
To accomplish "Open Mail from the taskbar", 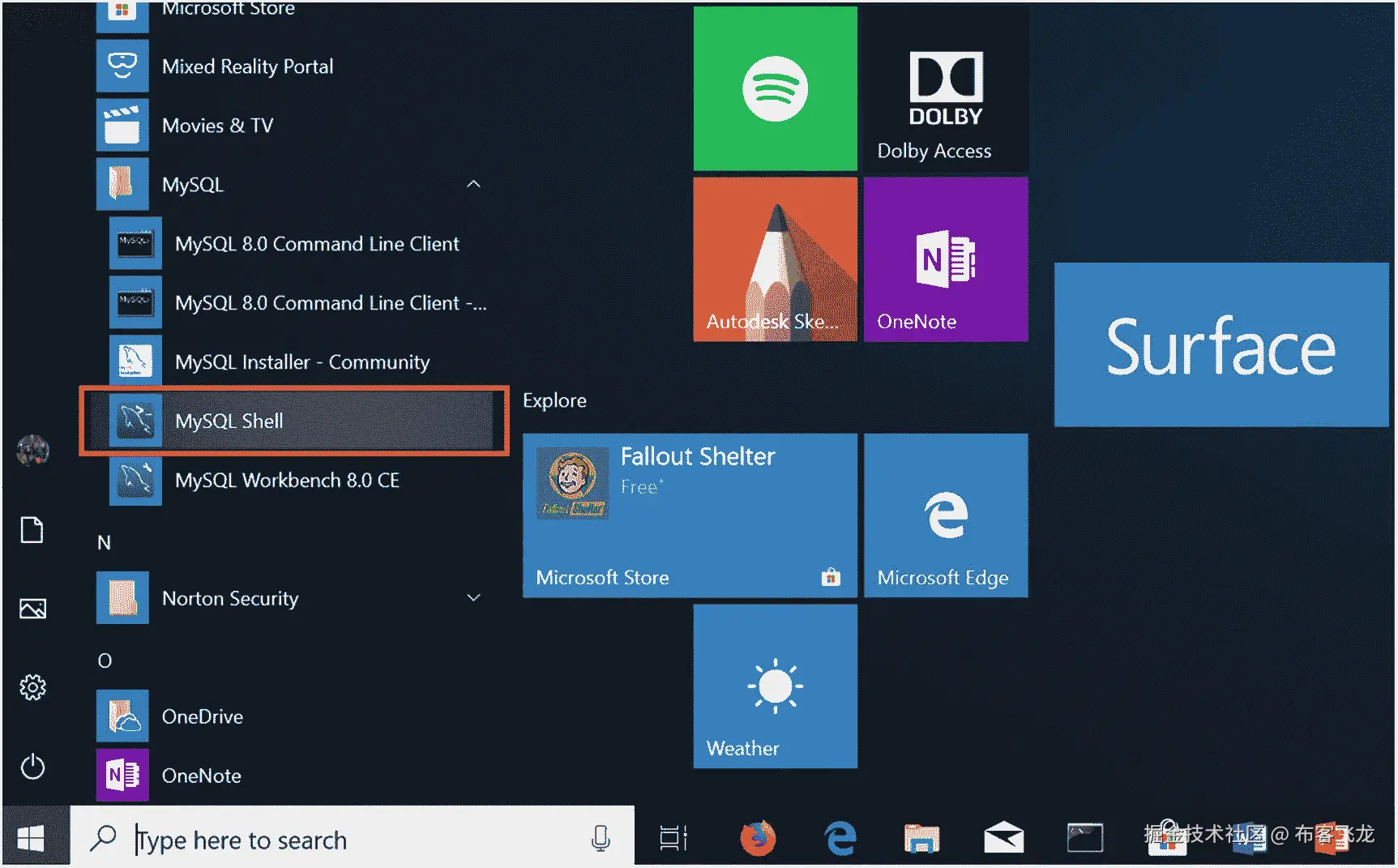I will point(1003,838).
